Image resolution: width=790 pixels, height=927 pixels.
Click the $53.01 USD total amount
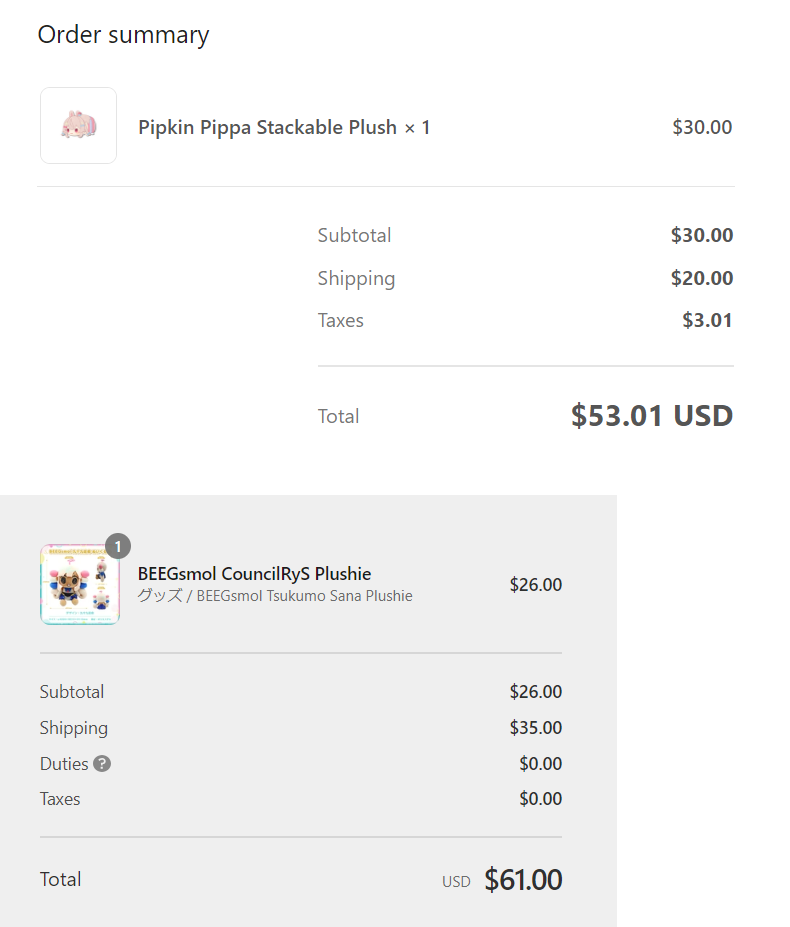click(652, 416)
